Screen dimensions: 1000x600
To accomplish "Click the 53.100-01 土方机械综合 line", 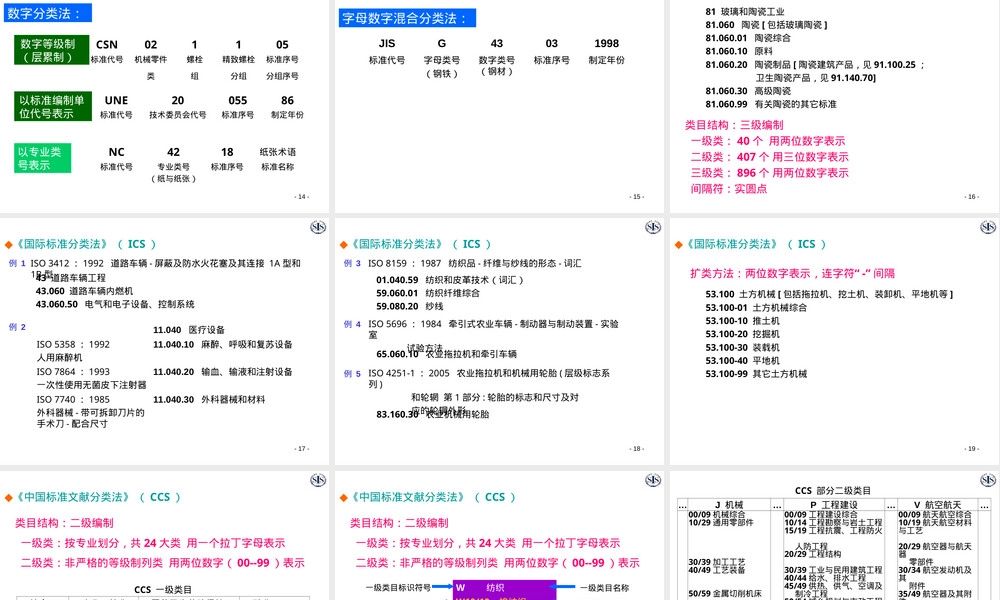I will pyautogui.click(x=756, y=307).
